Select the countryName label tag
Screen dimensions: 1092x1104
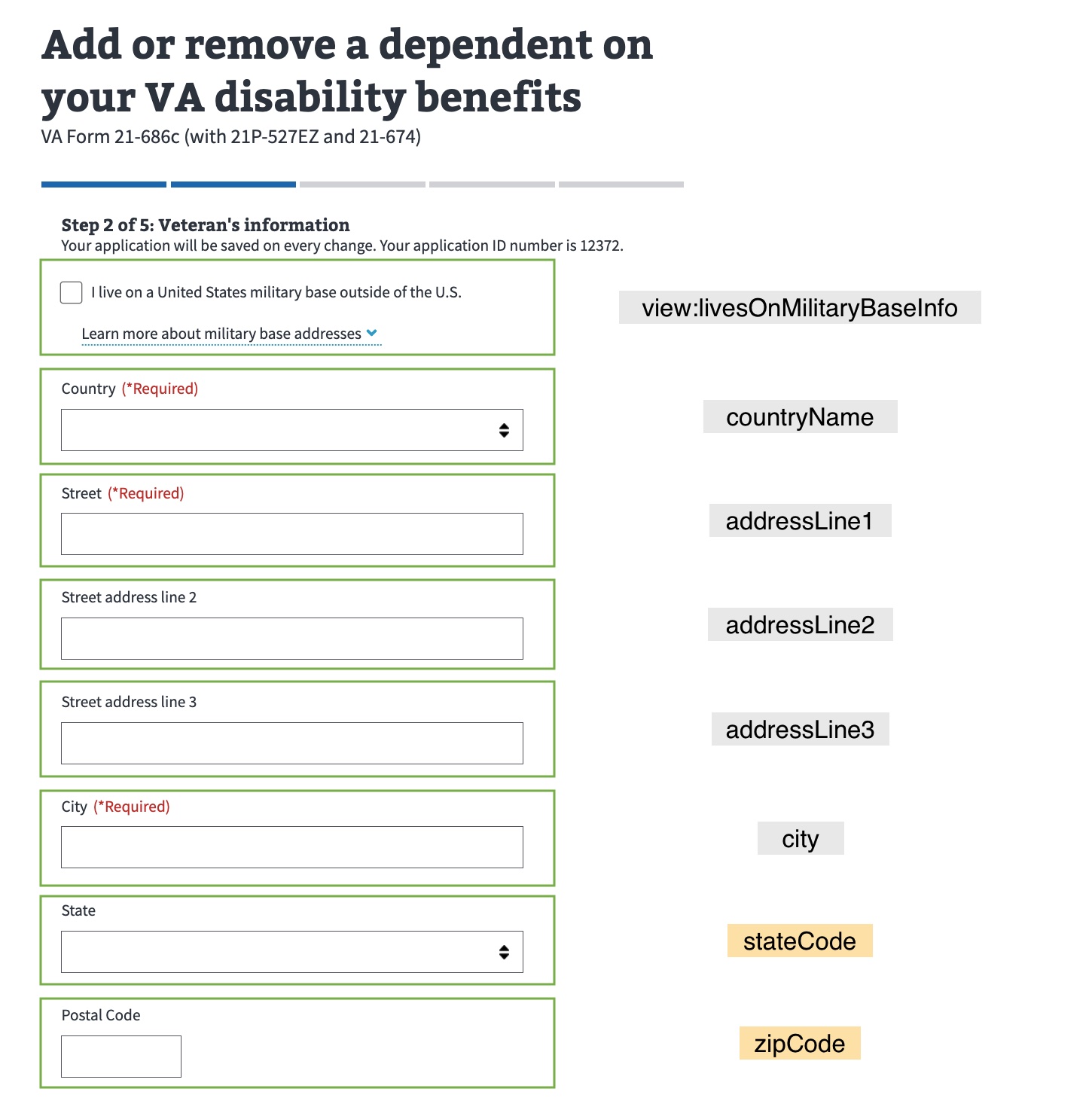click(x=800, y=416)
